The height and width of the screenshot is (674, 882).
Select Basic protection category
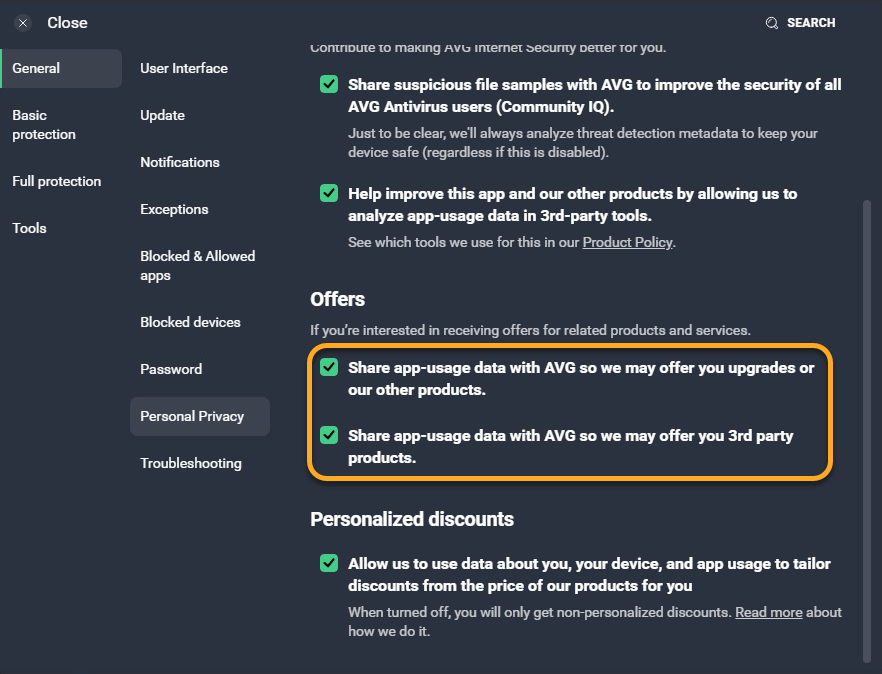[x=44, y=125]
